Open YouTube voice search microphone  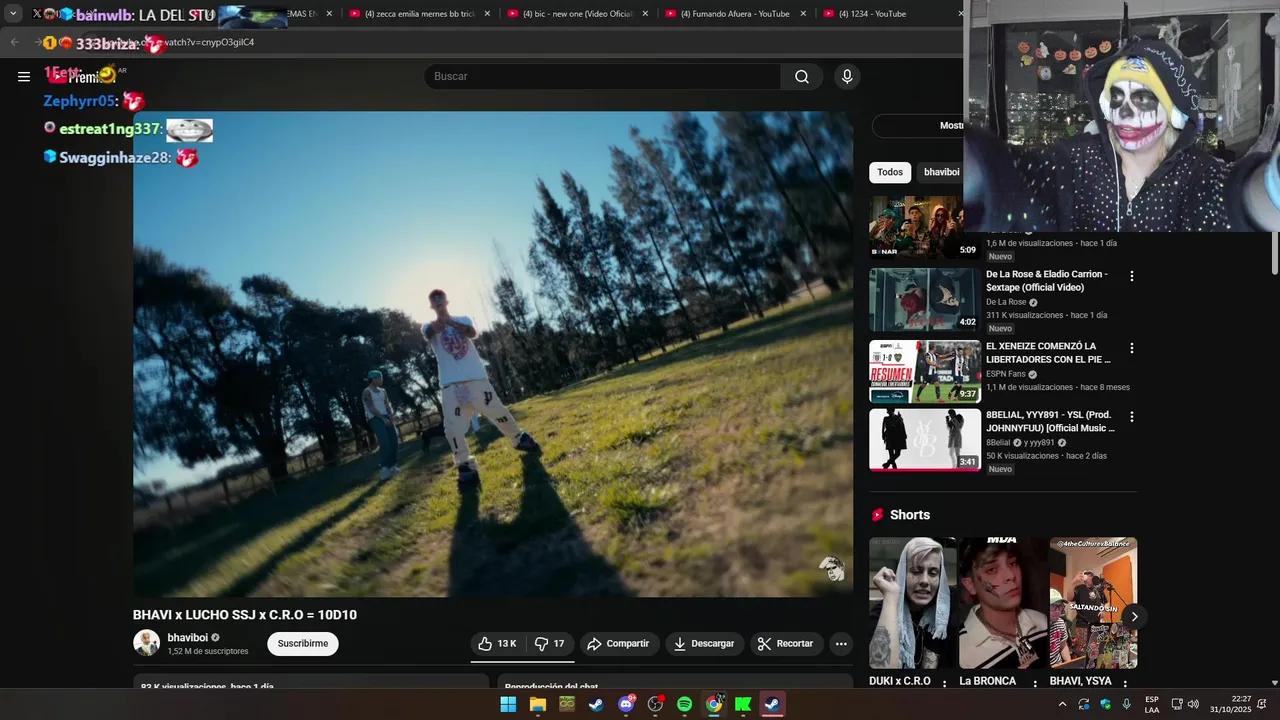[847, 76]
